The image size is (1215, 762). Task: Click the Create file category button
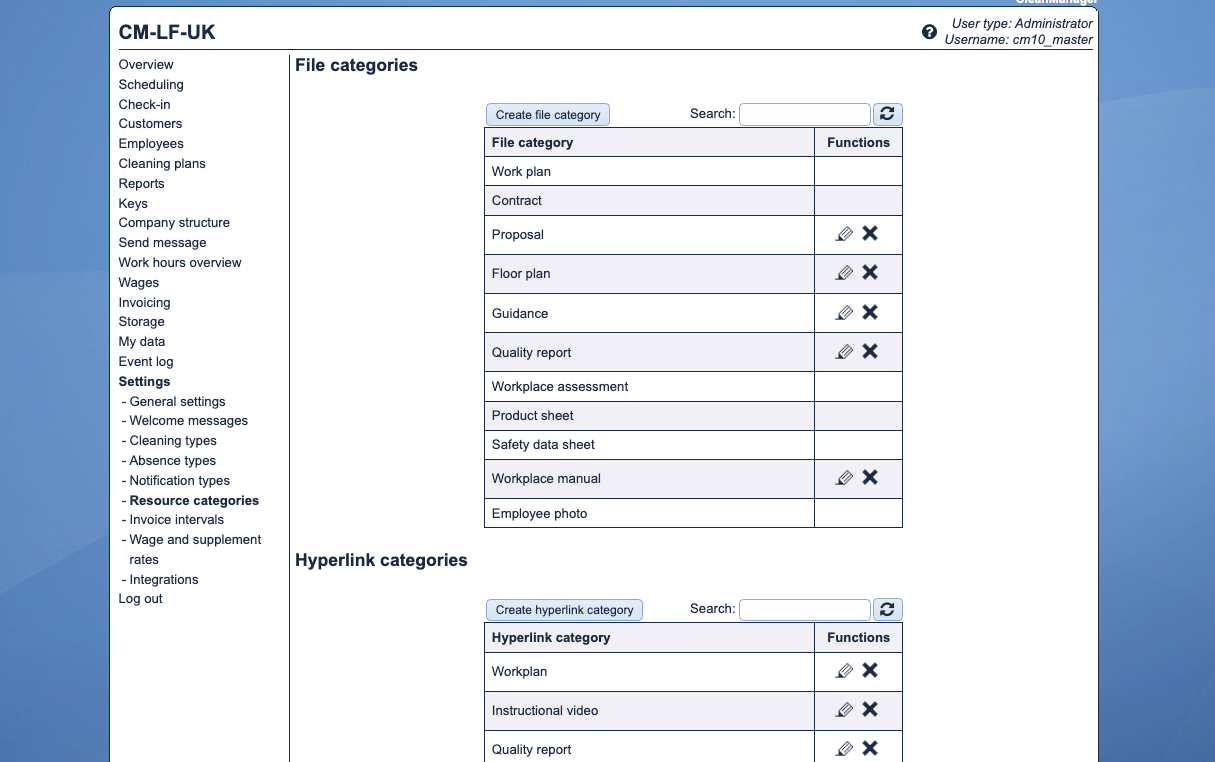(x=547, y=114)
